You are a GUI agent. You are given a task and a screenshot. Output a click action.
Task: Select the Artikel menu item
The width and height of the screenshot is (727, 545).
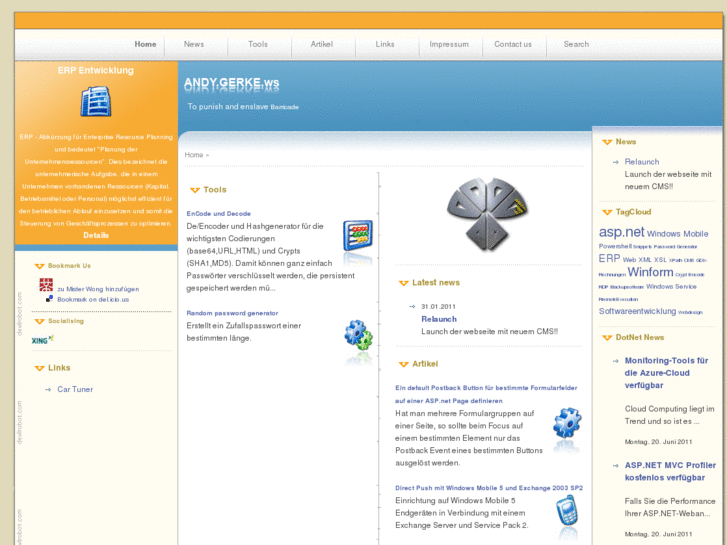coord(321,44)
